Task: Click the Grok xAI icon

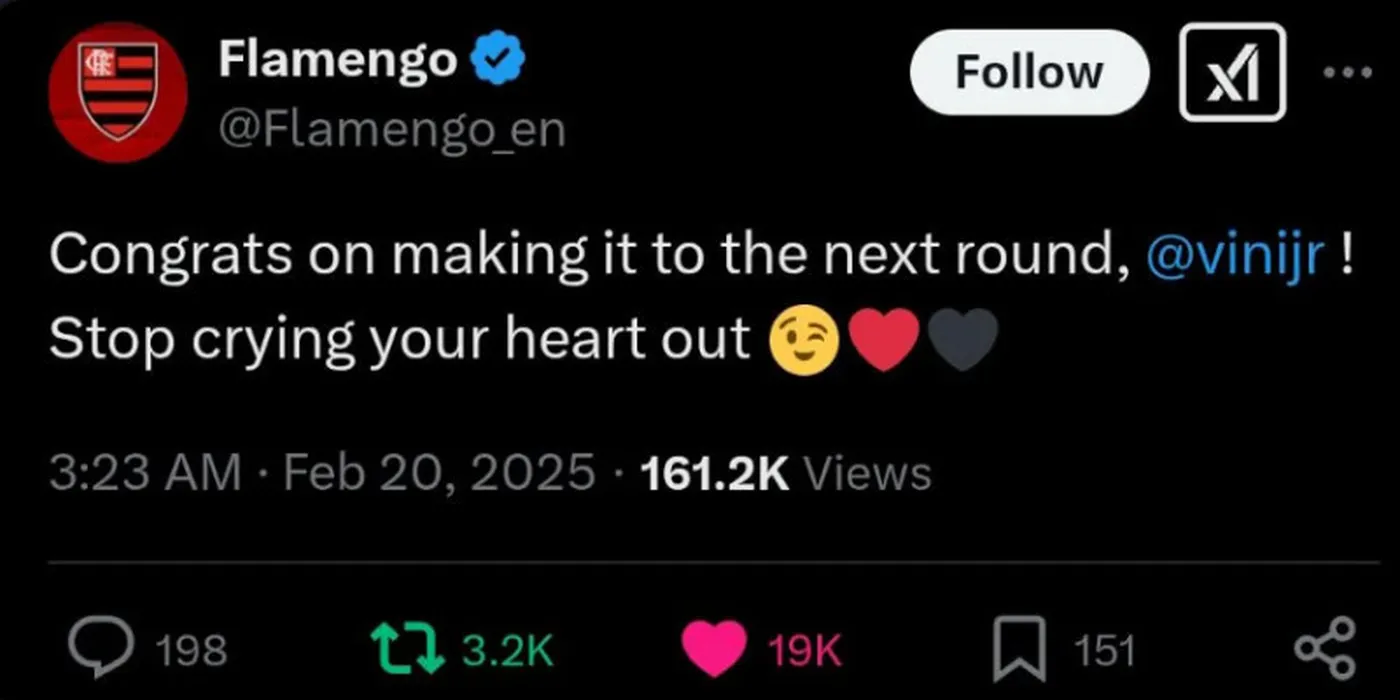Action: pyautogui.click(x=1232, y=72)
